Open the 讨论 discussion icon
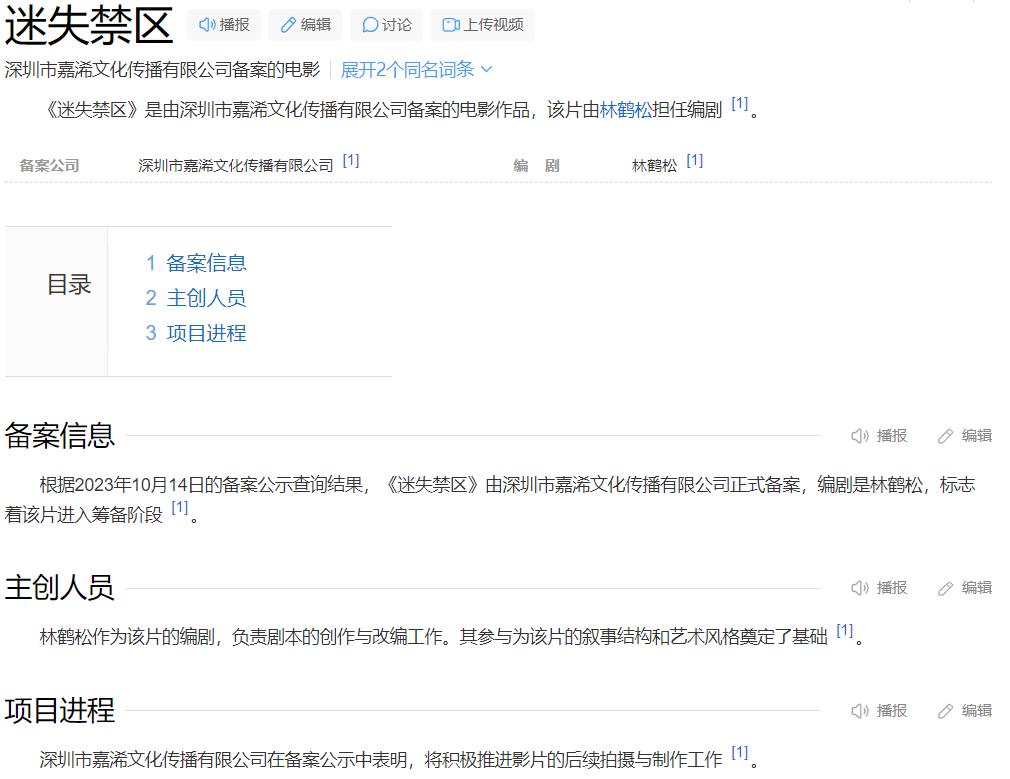Viewport: 1010px width, 779px height. (x=370, y=24)
